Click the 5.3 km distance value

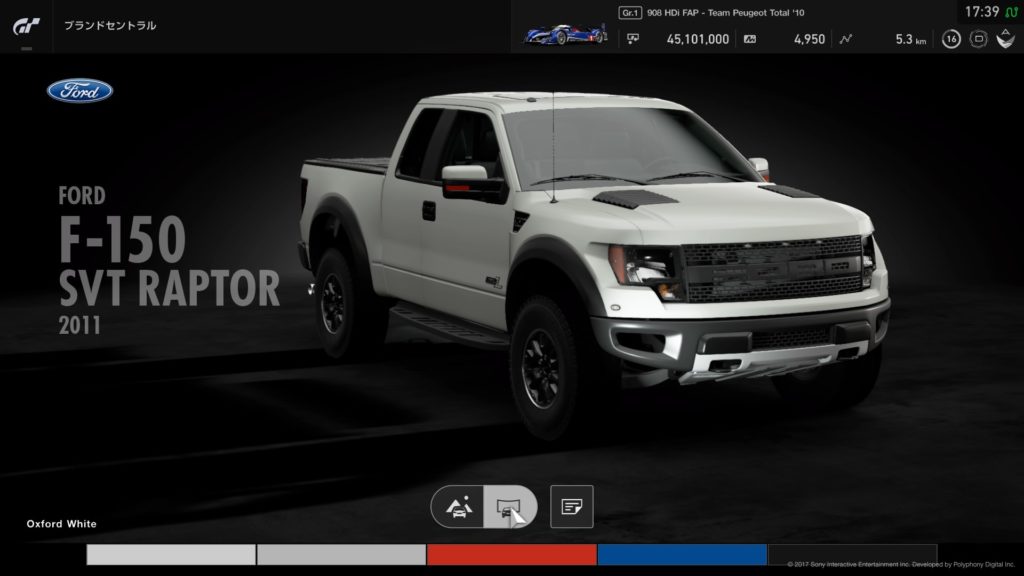click(x=910, y=39)
